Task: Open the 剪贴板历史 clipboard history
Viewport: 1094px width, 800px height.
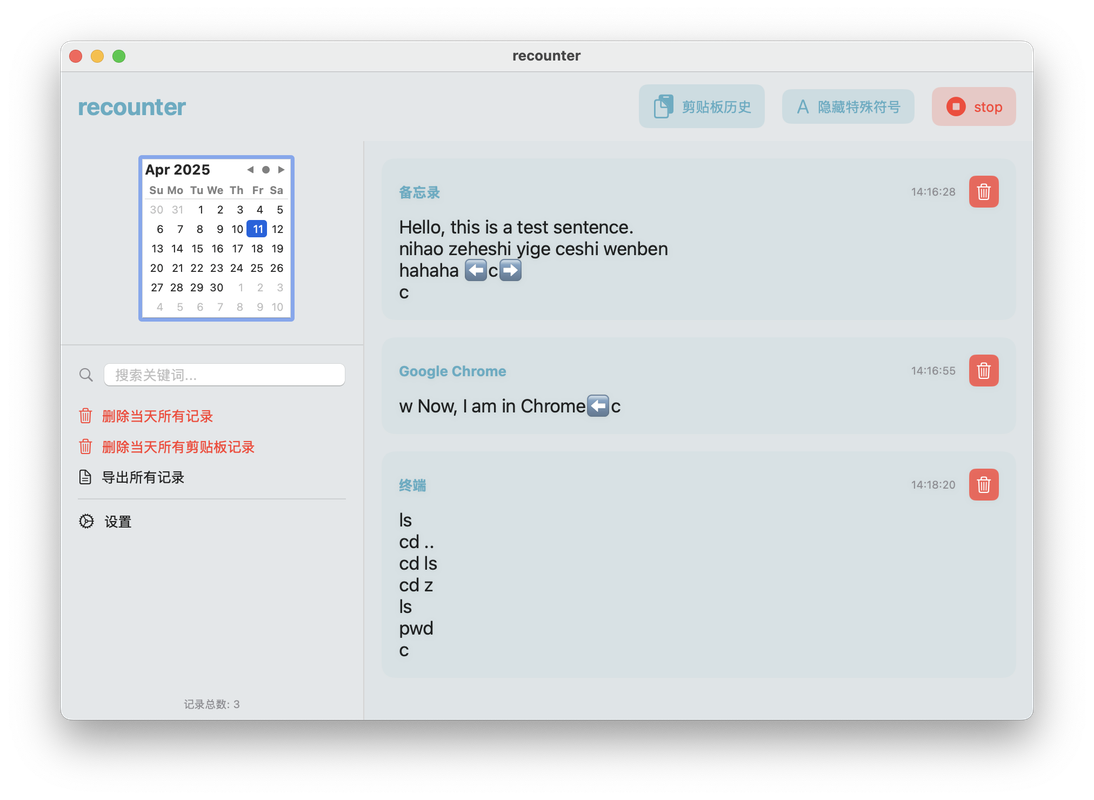Action: point(701,107)
